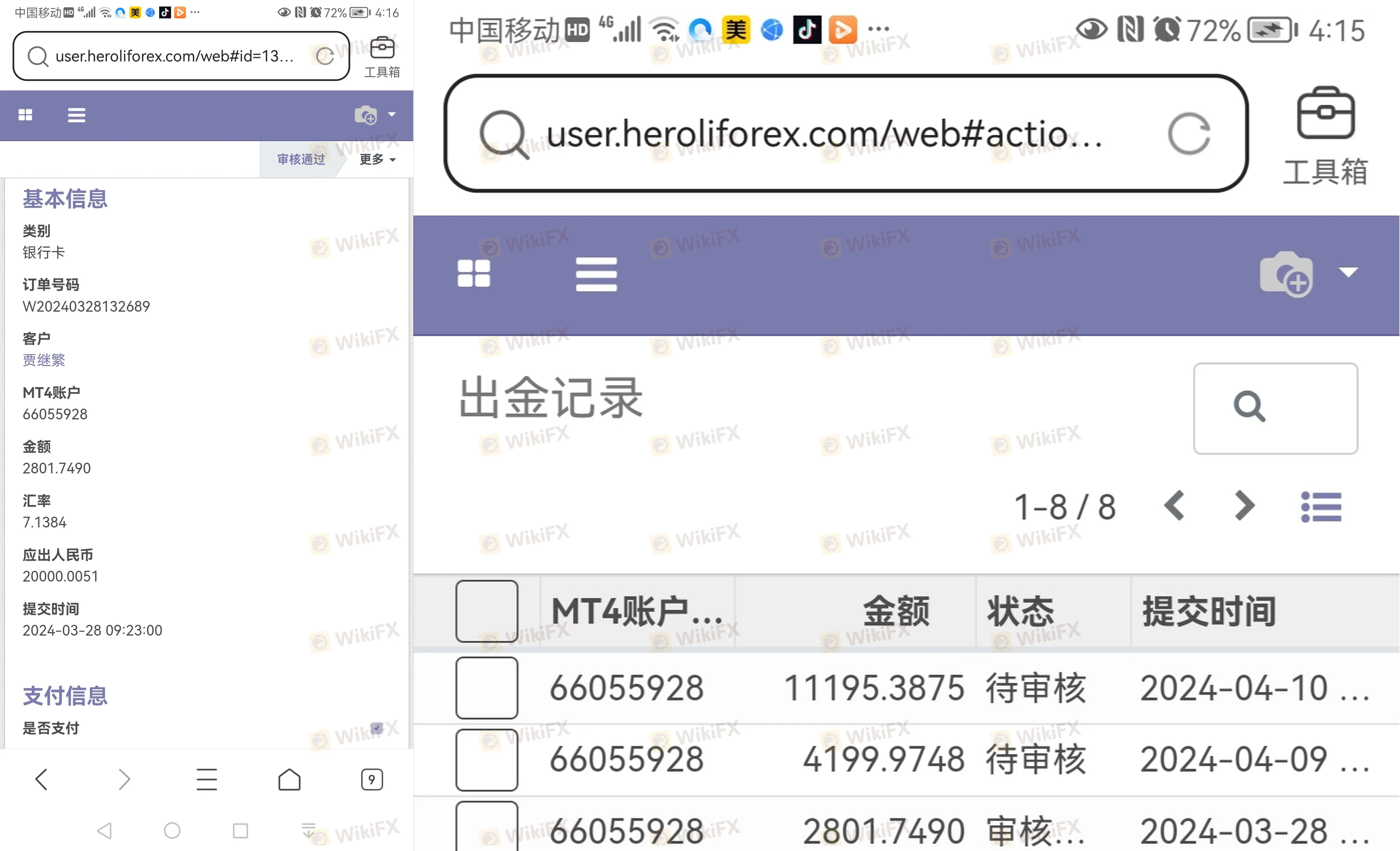Select the 审核通过 status tab
The width and height of the screenshot is (1400, 851).
pos(300,160)
